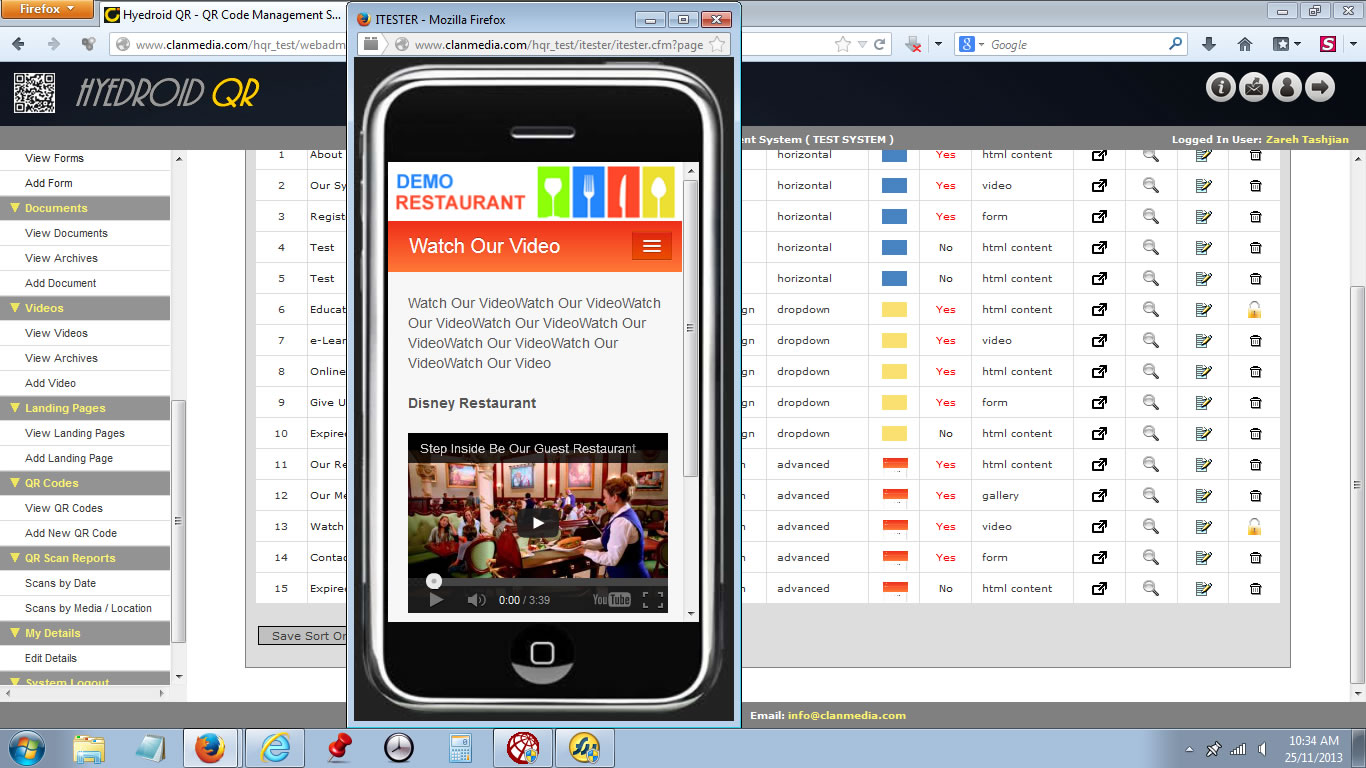1366x768 pixels.
Task: Edit row 3 form page
Action: pyautogui.click(x=1203, y=216)
